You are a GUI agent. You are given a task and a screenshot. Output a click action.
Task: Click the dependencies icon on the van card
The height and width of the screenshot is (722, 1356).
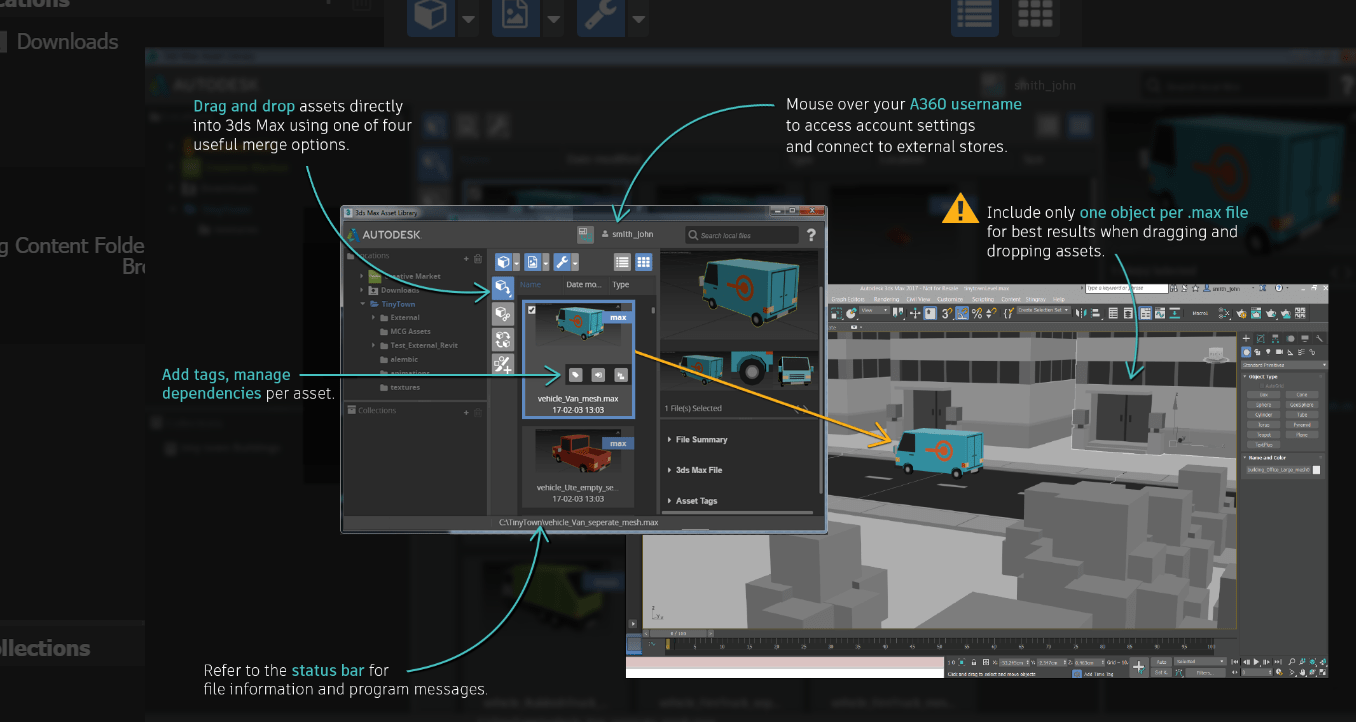coord(621,374)
